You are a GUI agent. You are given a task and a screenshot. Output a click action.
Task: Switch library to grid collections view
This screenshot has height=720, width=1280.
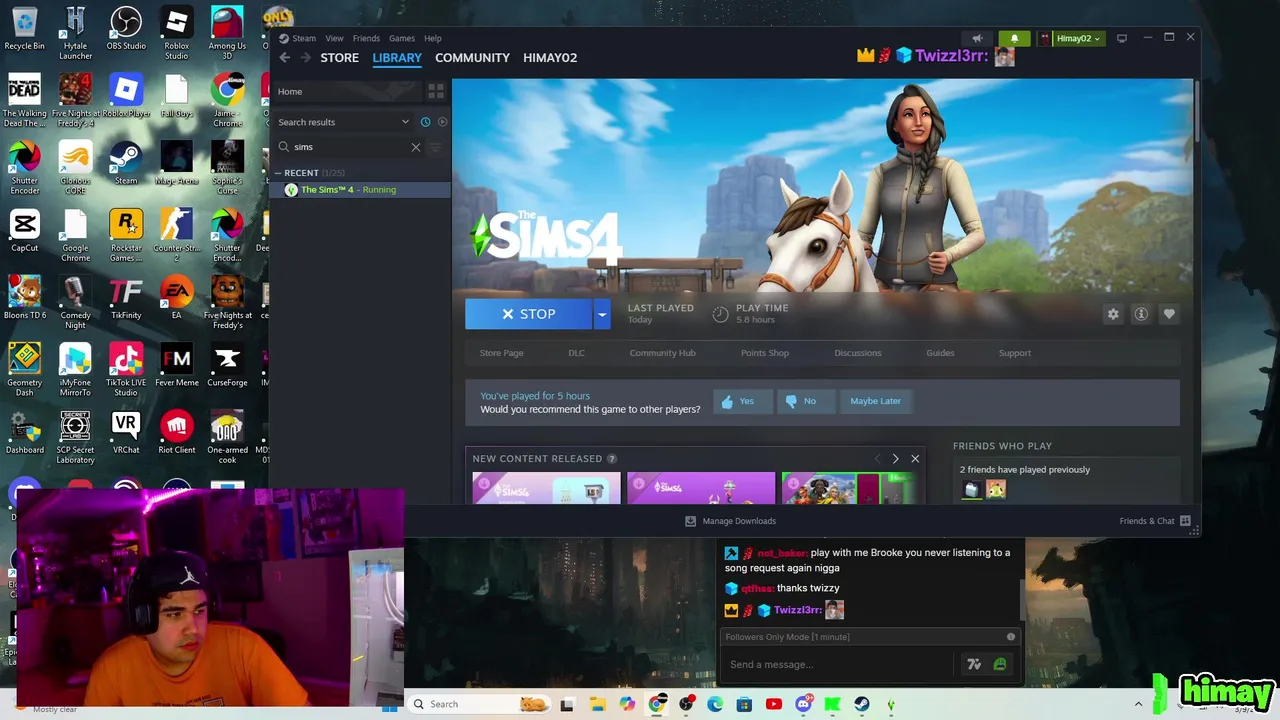click(436, 91)
